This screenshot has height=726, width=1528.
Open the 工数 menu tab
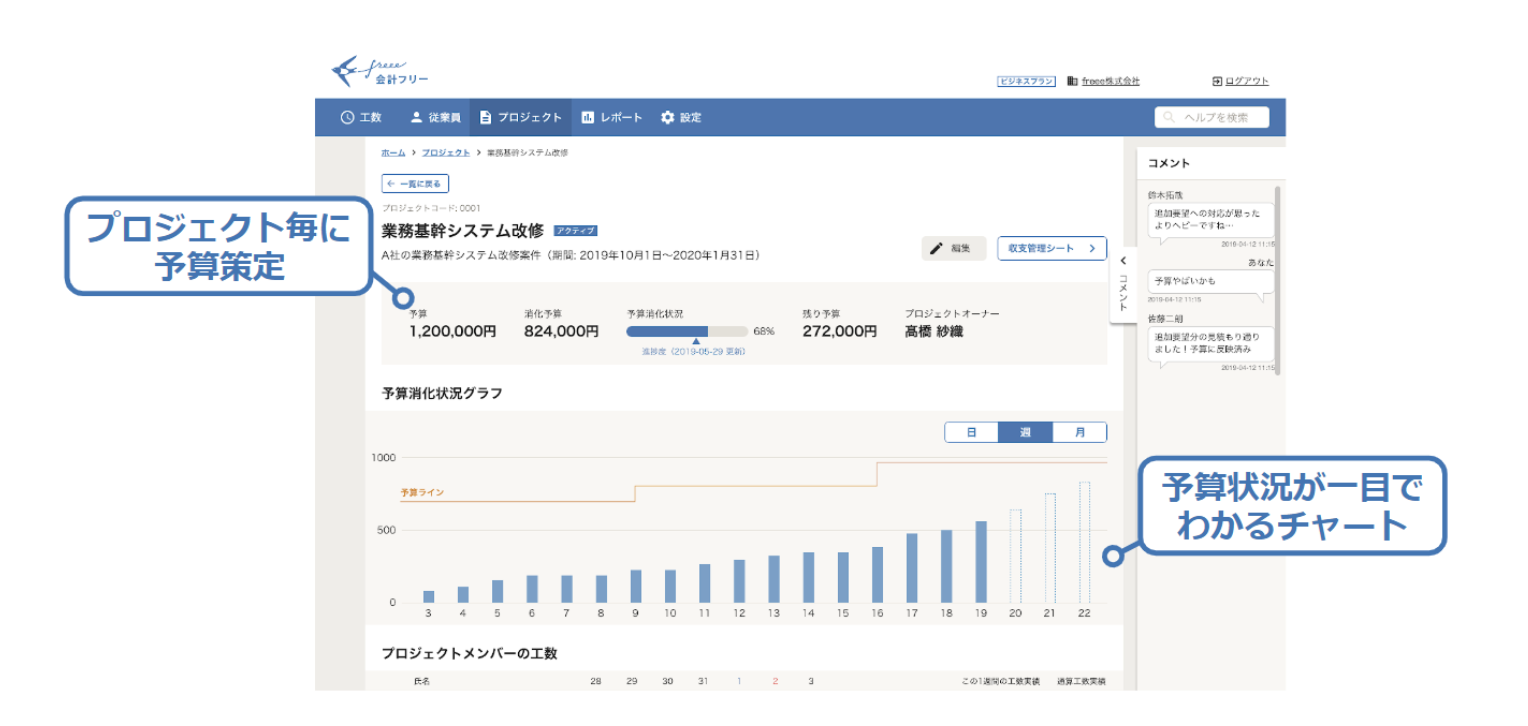(x=361, y=117)
